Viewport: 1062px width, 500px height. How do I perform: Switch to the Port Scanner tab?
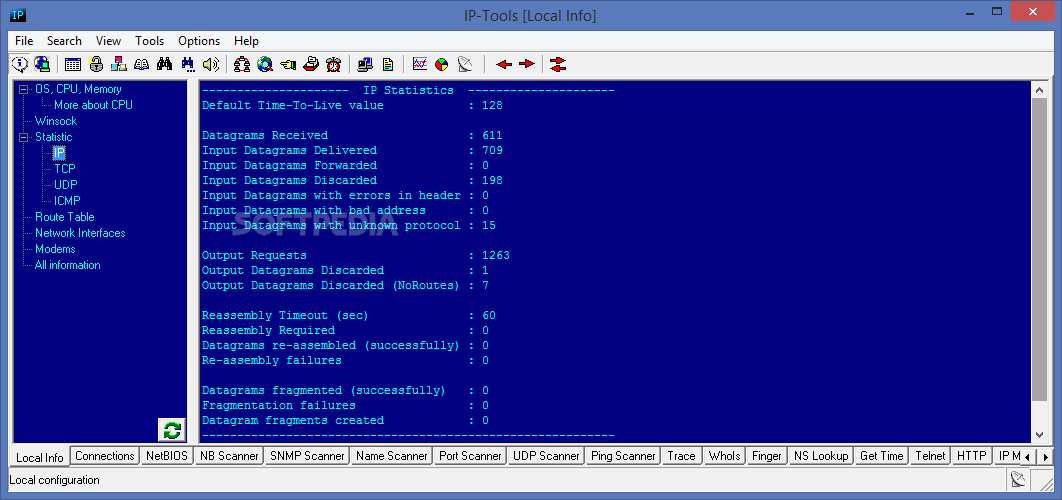click(470, 456)
